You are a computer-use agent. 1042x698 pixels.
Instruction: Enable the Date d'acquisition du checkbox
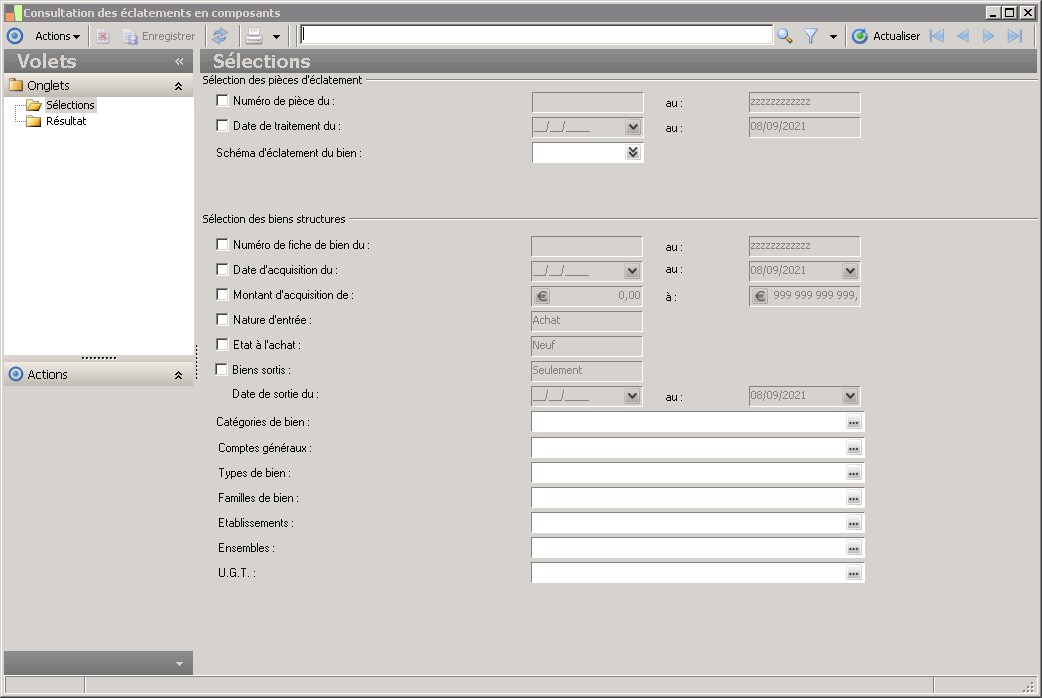[222, 270]
